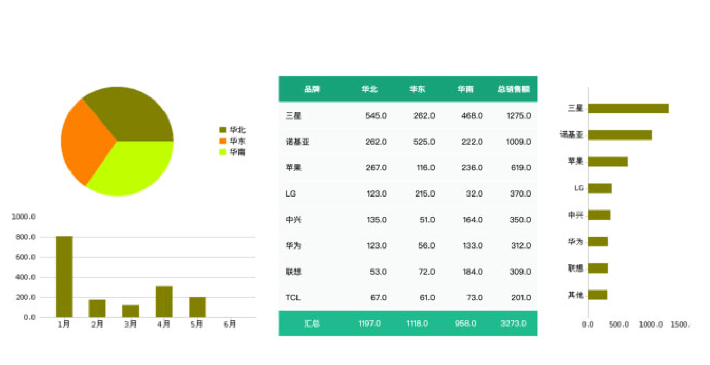This screenshot has width=710, height=365.
Task: Click the 3月 bar in monthly chart
Action: click(x=130, y=311)
